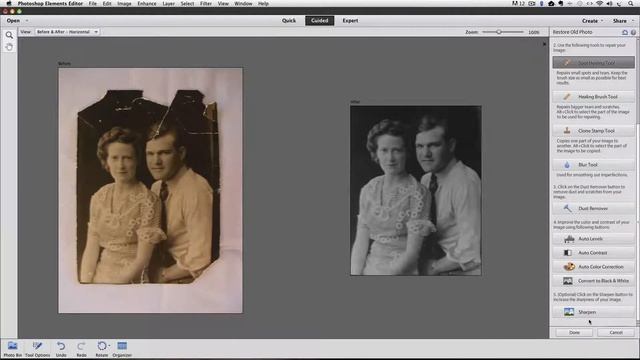Select the Zoom tool magnifier

[x=9, y=36]
